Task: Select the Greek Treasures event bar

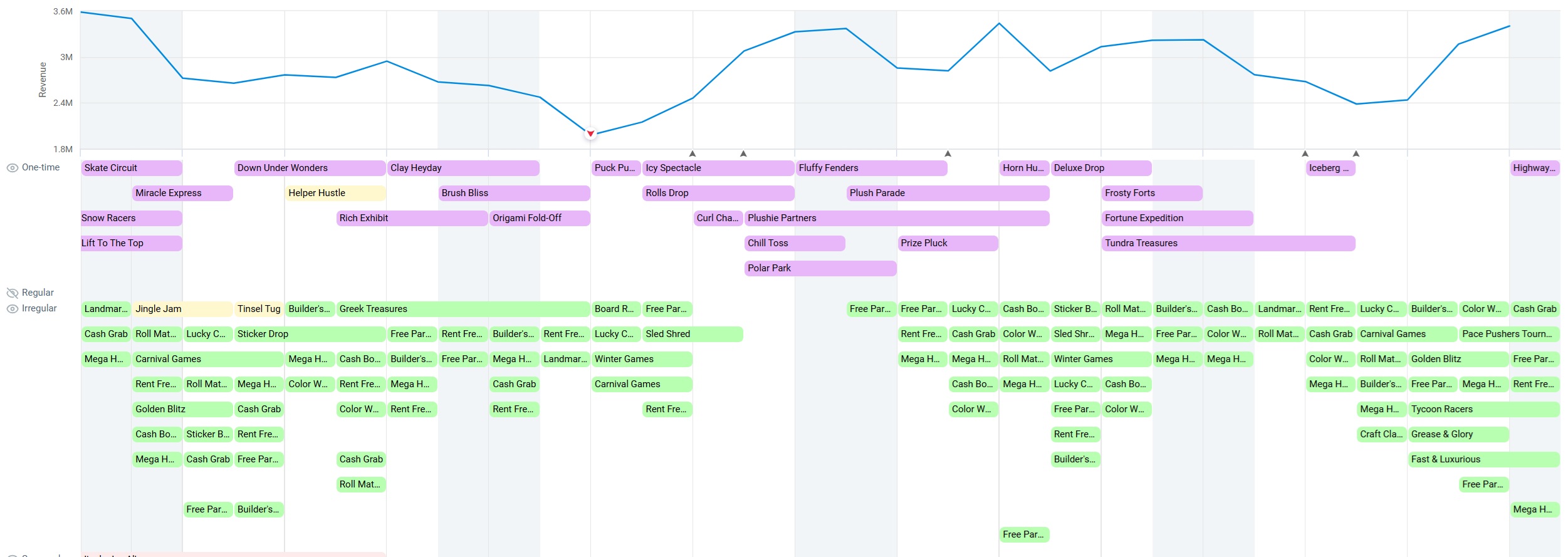Action: click(x=463, y=309)
